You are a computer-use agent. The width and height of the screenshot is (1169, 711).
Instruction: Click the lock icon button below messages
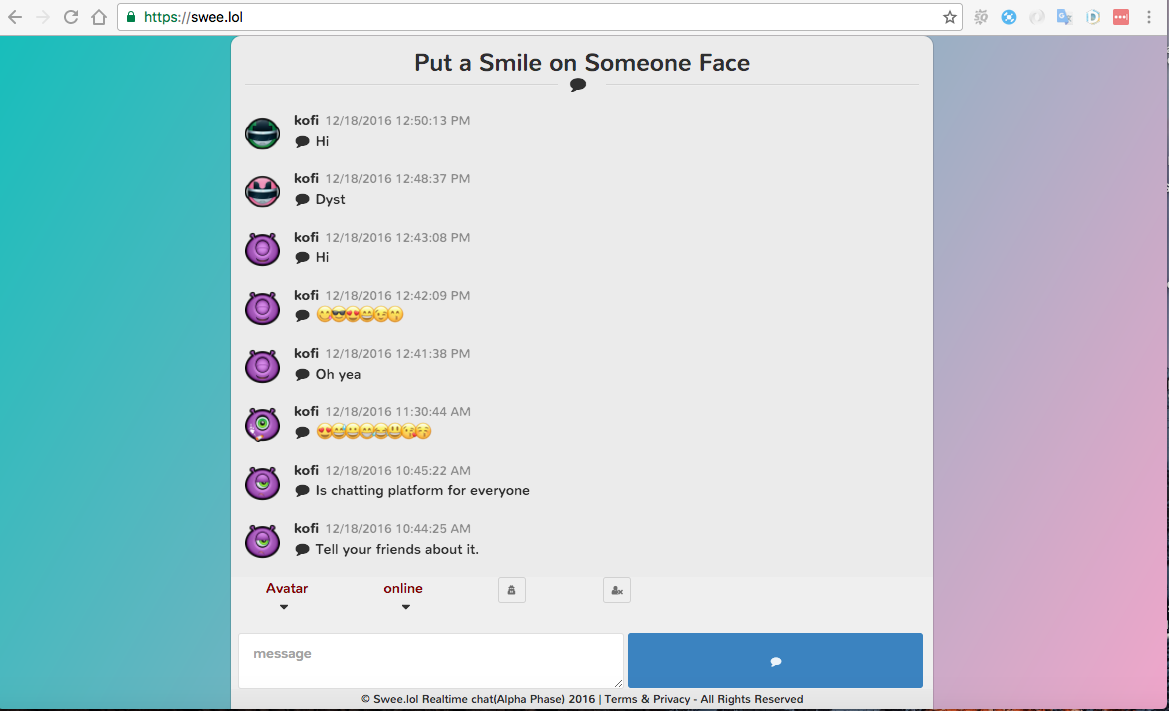point(511,590)
